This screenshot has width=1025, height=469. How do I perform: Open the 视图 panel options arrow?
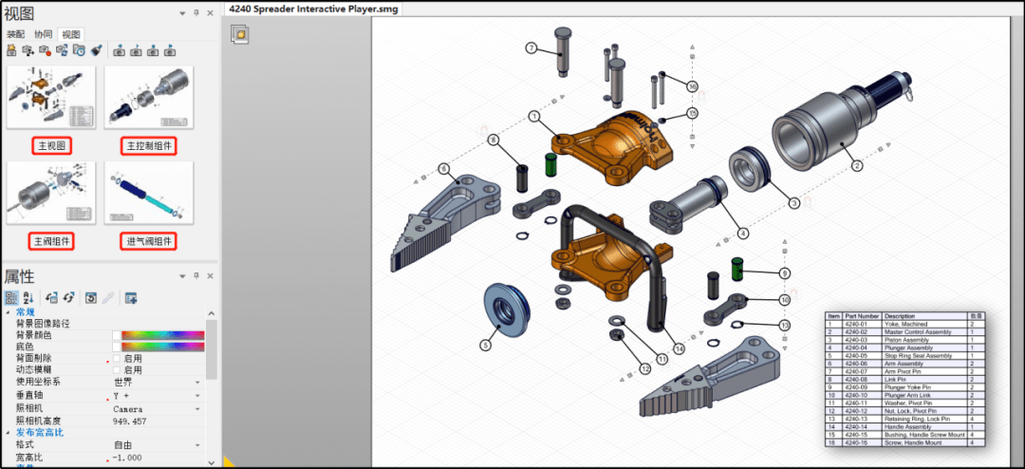[182, 13]
